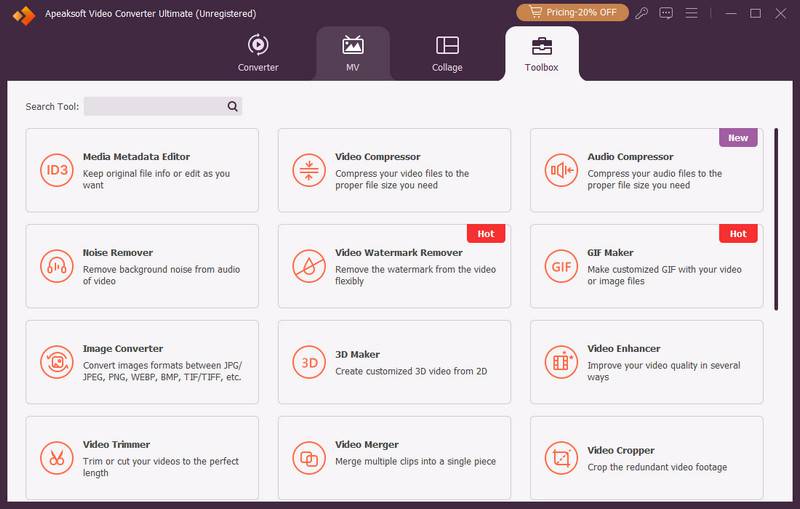Open the Video Enhancer icon
The height and width of the screenshot is (509, 800).
click(x=561, y=362)
